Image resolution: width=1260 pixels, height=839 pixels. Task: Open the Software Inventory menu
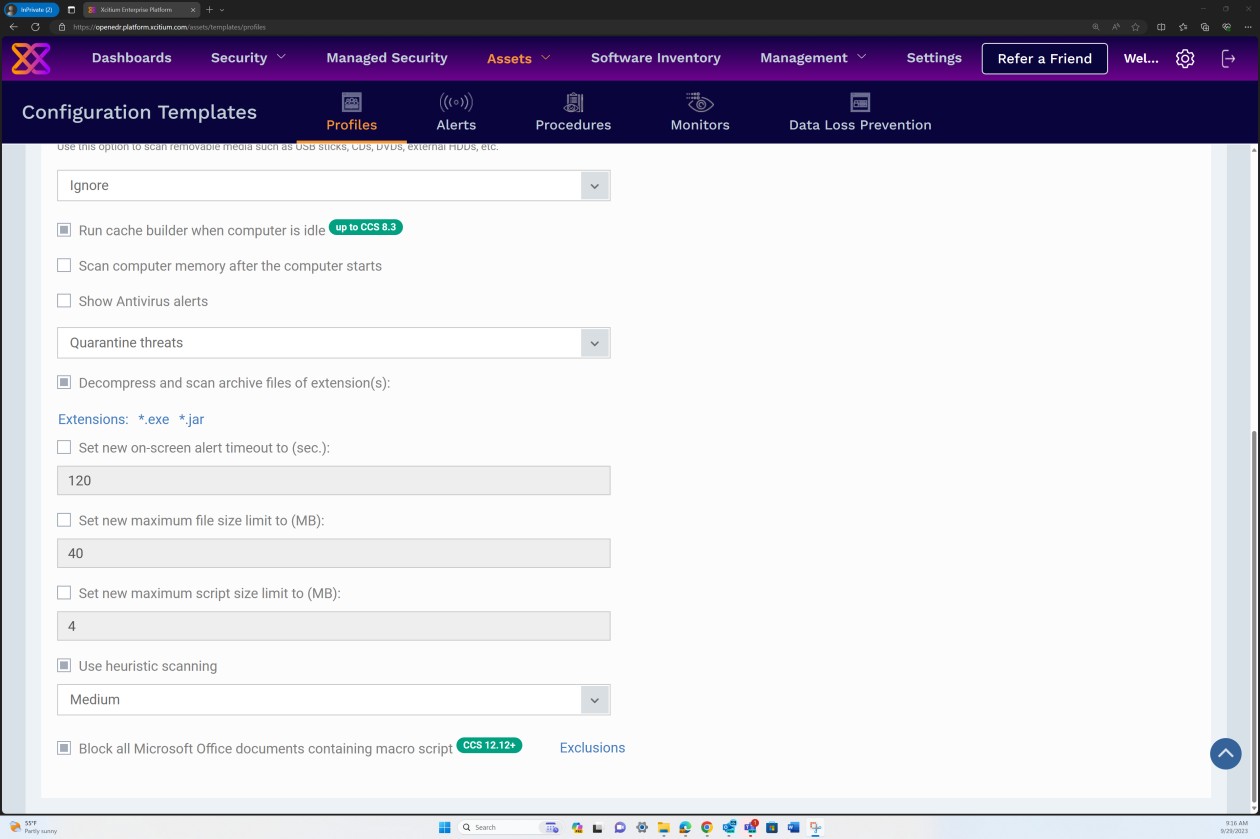coord(655,58)
